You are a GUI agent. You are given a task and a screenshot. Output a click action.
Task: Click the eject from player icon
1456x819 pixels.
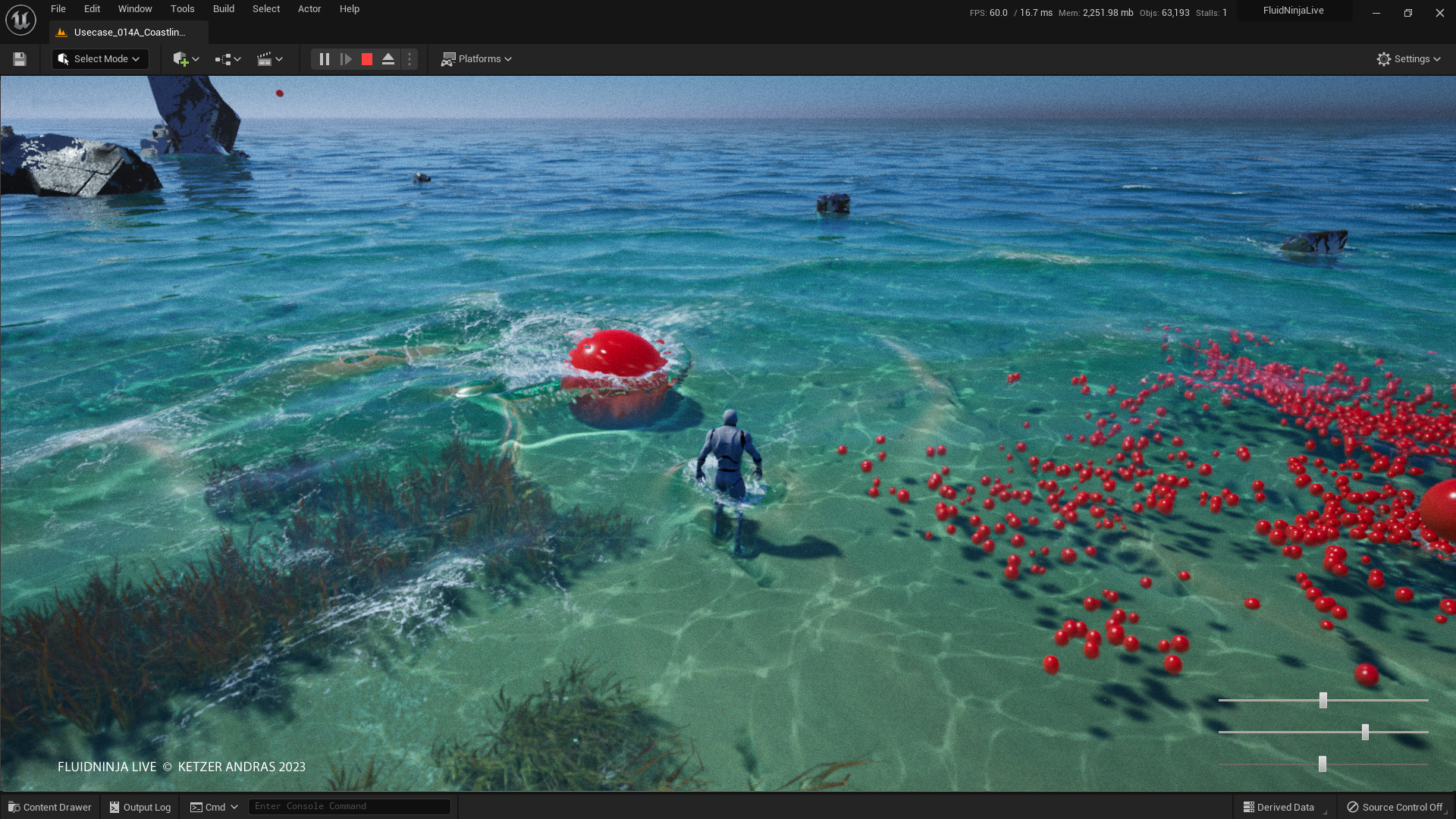pyautogui.click(x=388, y=59)
